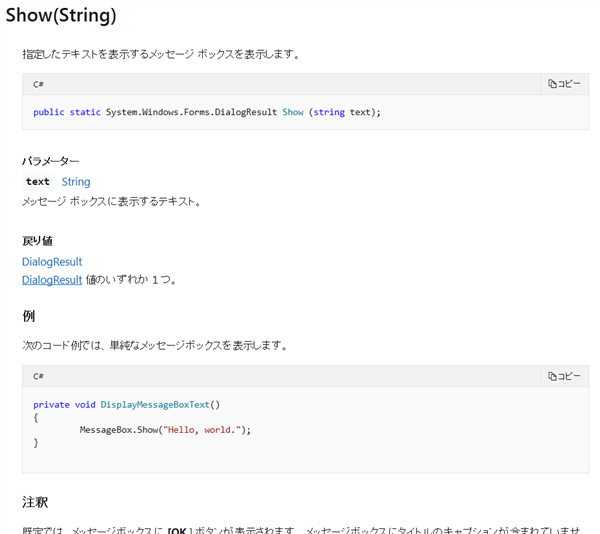Click the パラメーター heading

[51, 161]
